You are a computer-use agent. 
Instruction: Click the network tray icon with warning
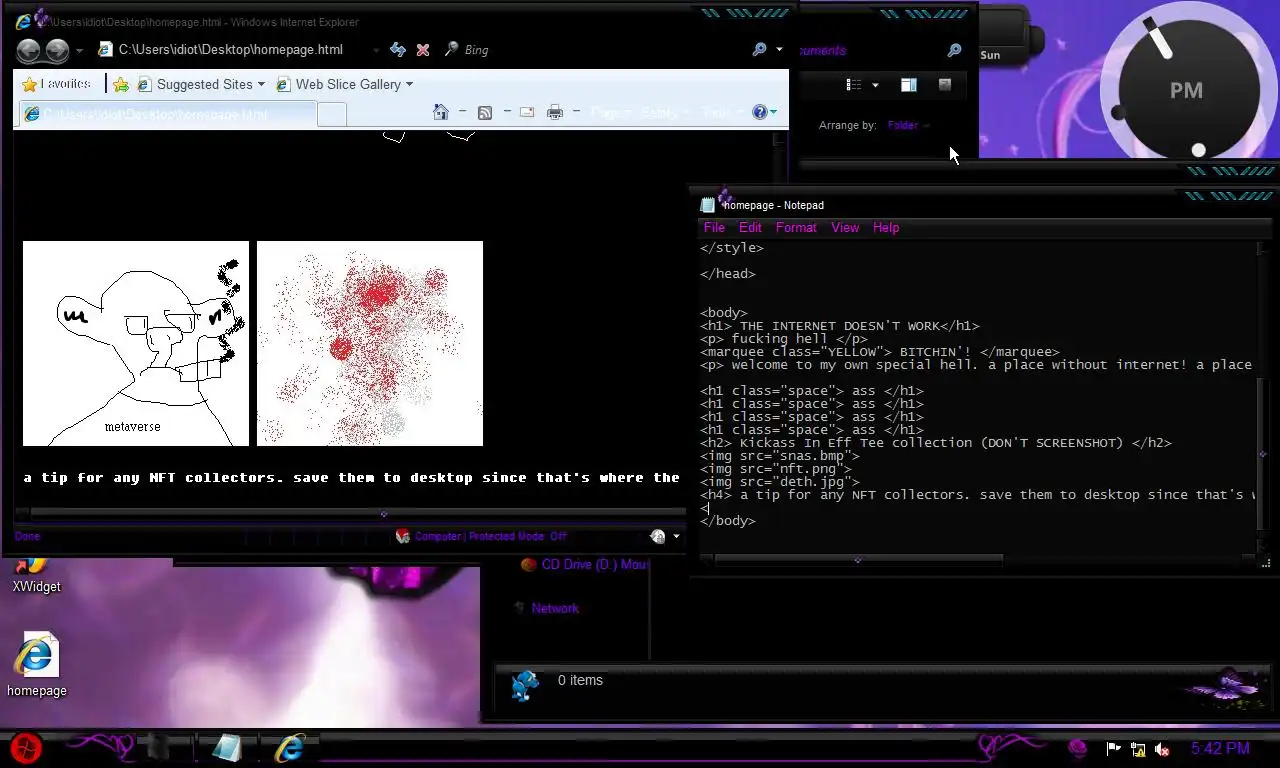(1138, 749)
